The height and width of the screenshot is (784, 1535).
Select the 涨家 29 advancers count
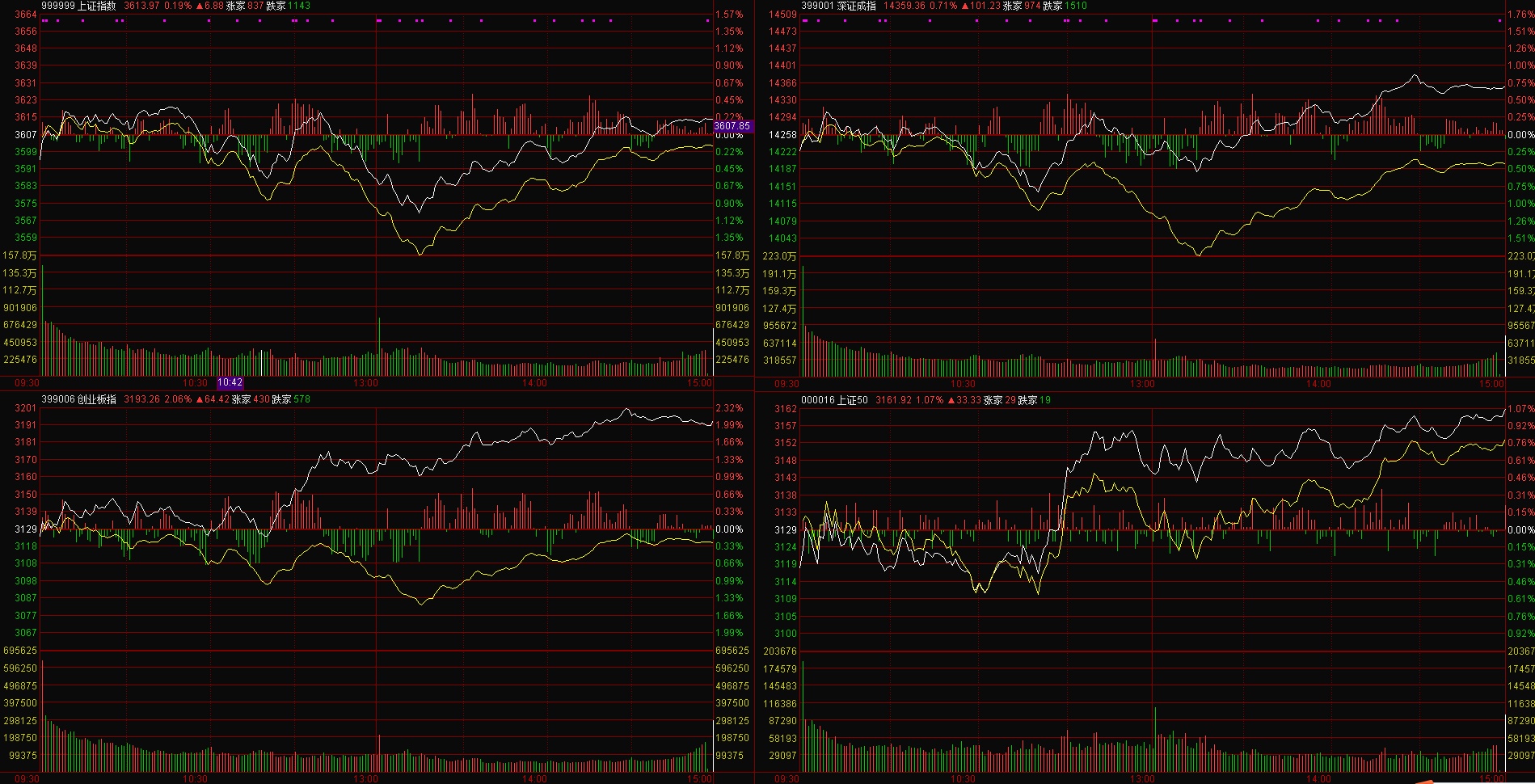pos(999,400)
